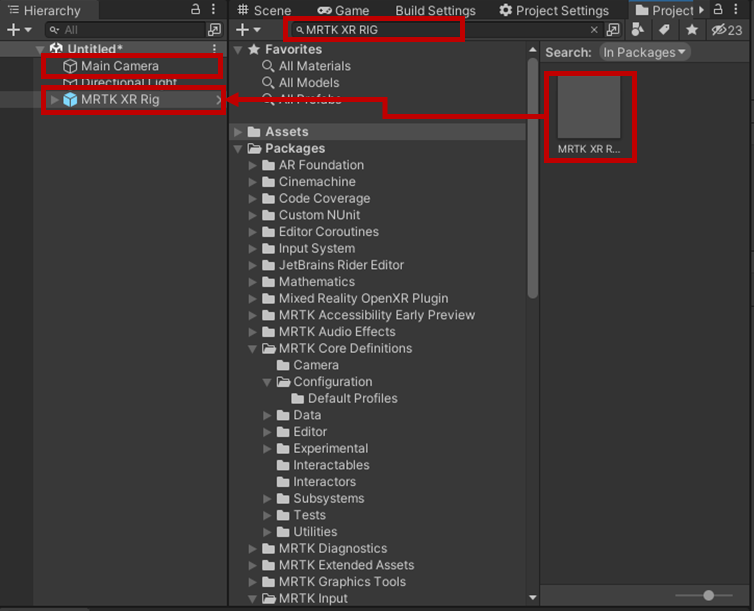Viewport: 754px width, 611px height.
Task: Search by Type filter icon
Action: click(638, 30)
